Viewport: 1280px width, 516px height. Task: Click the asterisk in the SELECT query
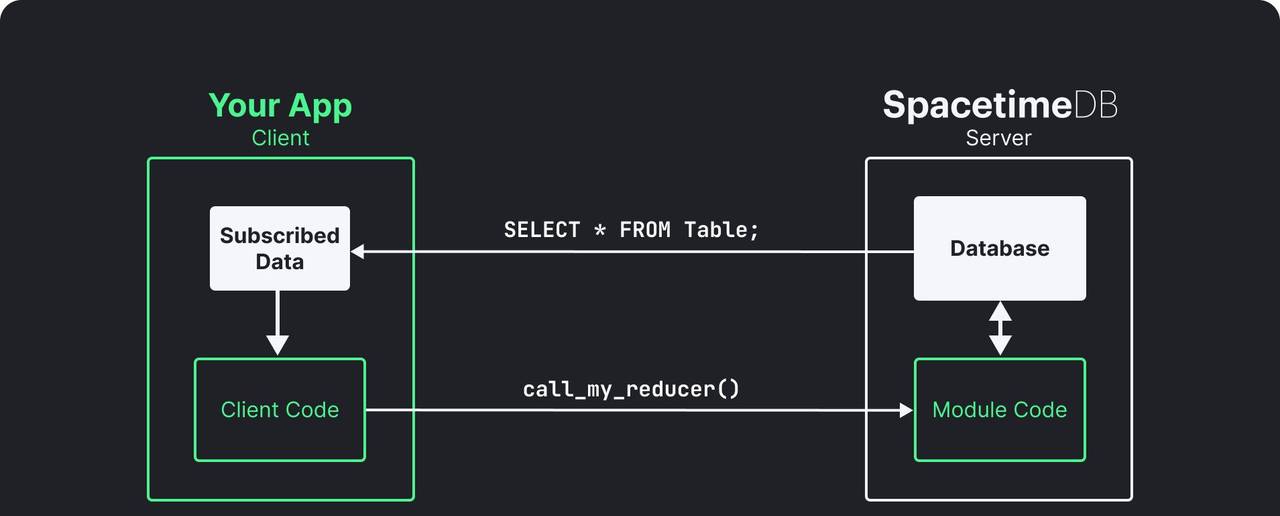600,230
